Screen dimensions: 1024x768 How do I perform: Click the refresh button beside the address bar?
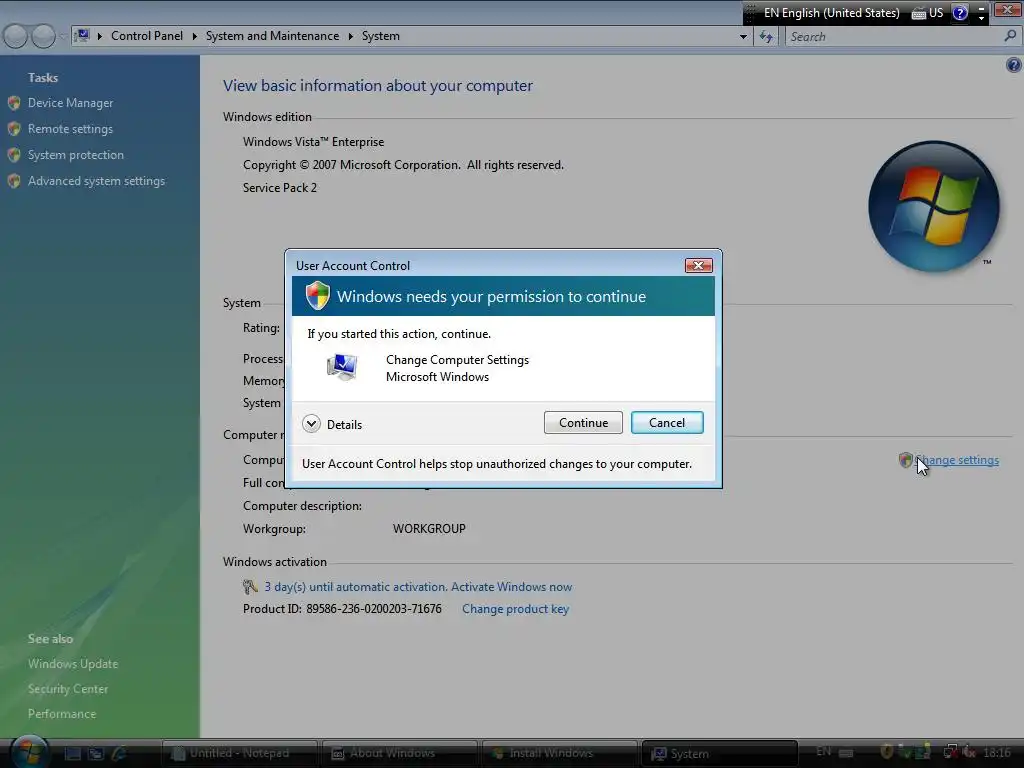coord(766,37)
